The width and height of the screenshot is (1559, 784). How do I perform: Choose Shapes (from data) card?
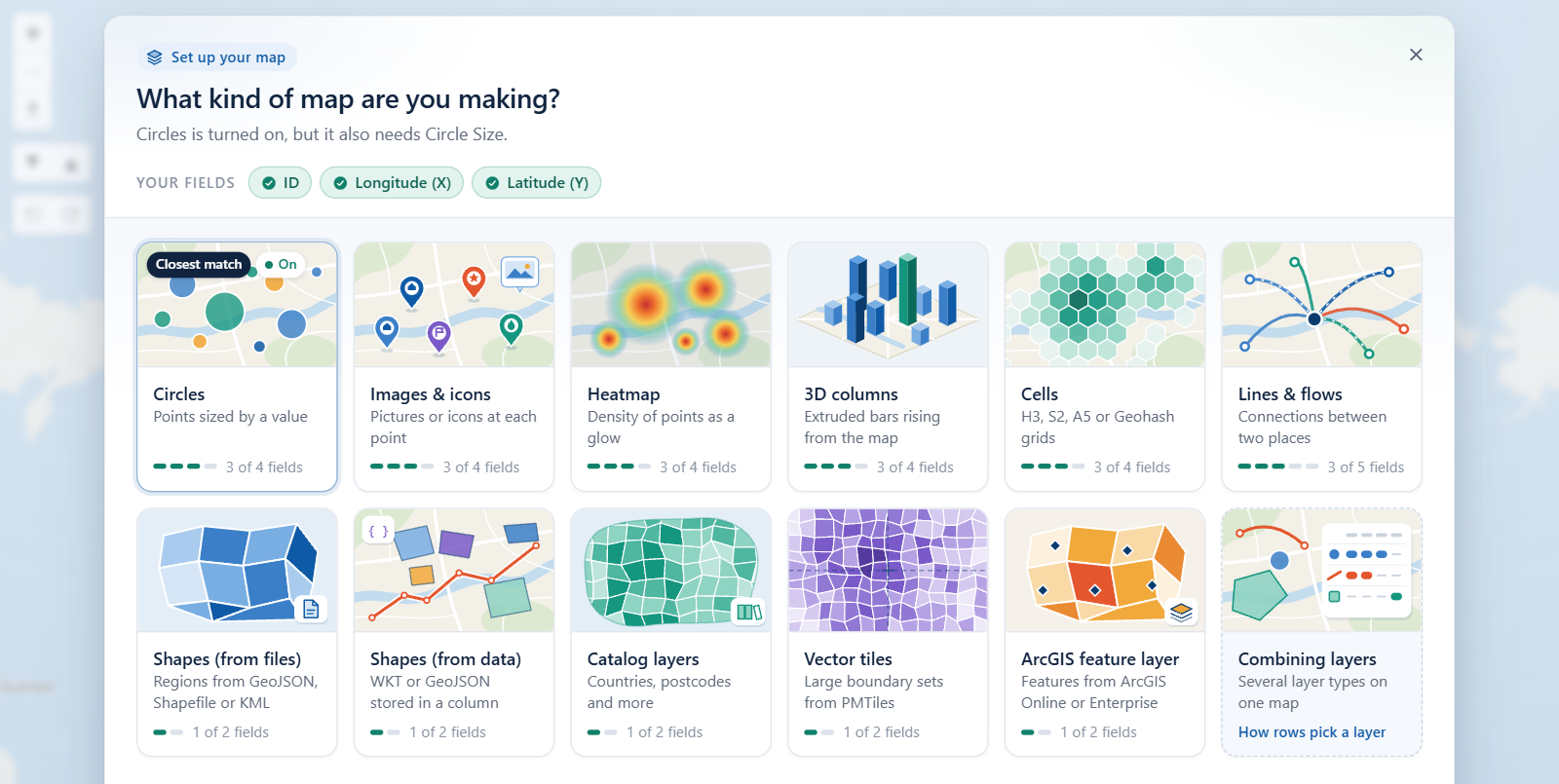pyautogui.click(x=454, y=632)
